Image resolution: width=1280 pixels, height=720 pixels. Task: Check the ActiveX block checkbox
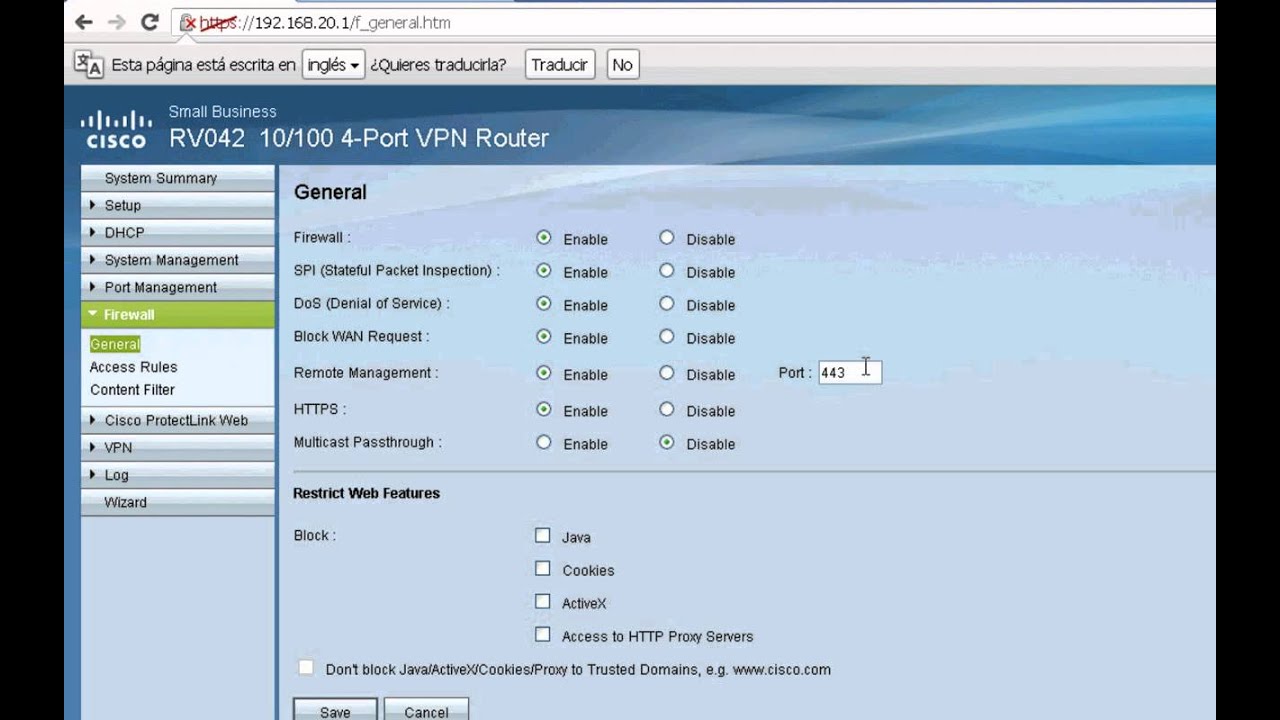(543, 602)
